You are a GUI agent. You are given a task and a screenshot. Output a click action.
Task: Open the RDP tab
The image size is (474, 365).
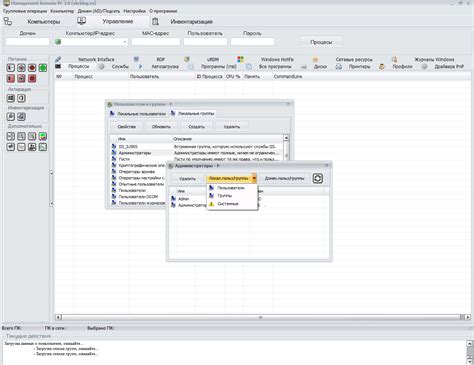(x=161, y=59)
